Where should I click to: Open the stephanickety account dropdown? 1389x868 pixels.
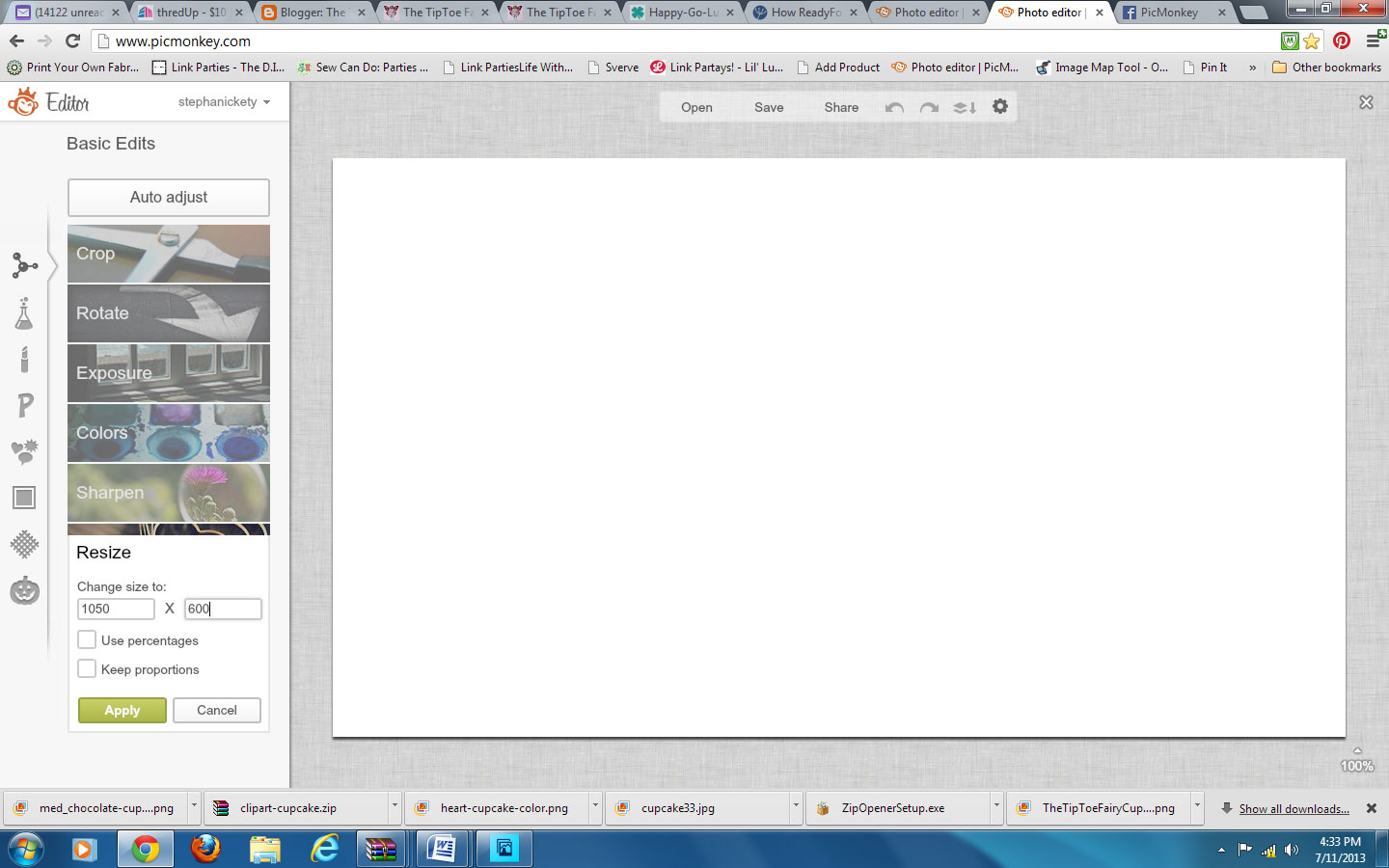click(x=224, y=101)
